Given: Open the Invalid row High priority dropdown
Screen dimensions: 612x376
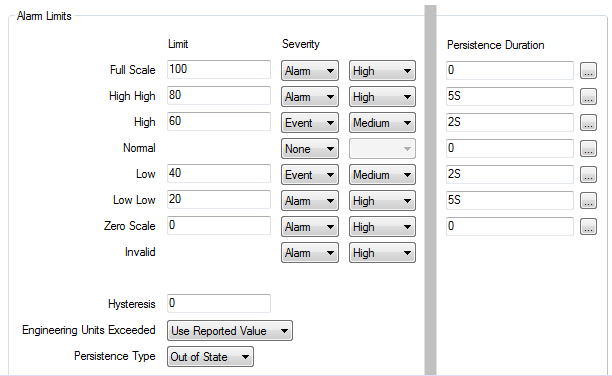Looking at the screenshot, I should [382, 253].
